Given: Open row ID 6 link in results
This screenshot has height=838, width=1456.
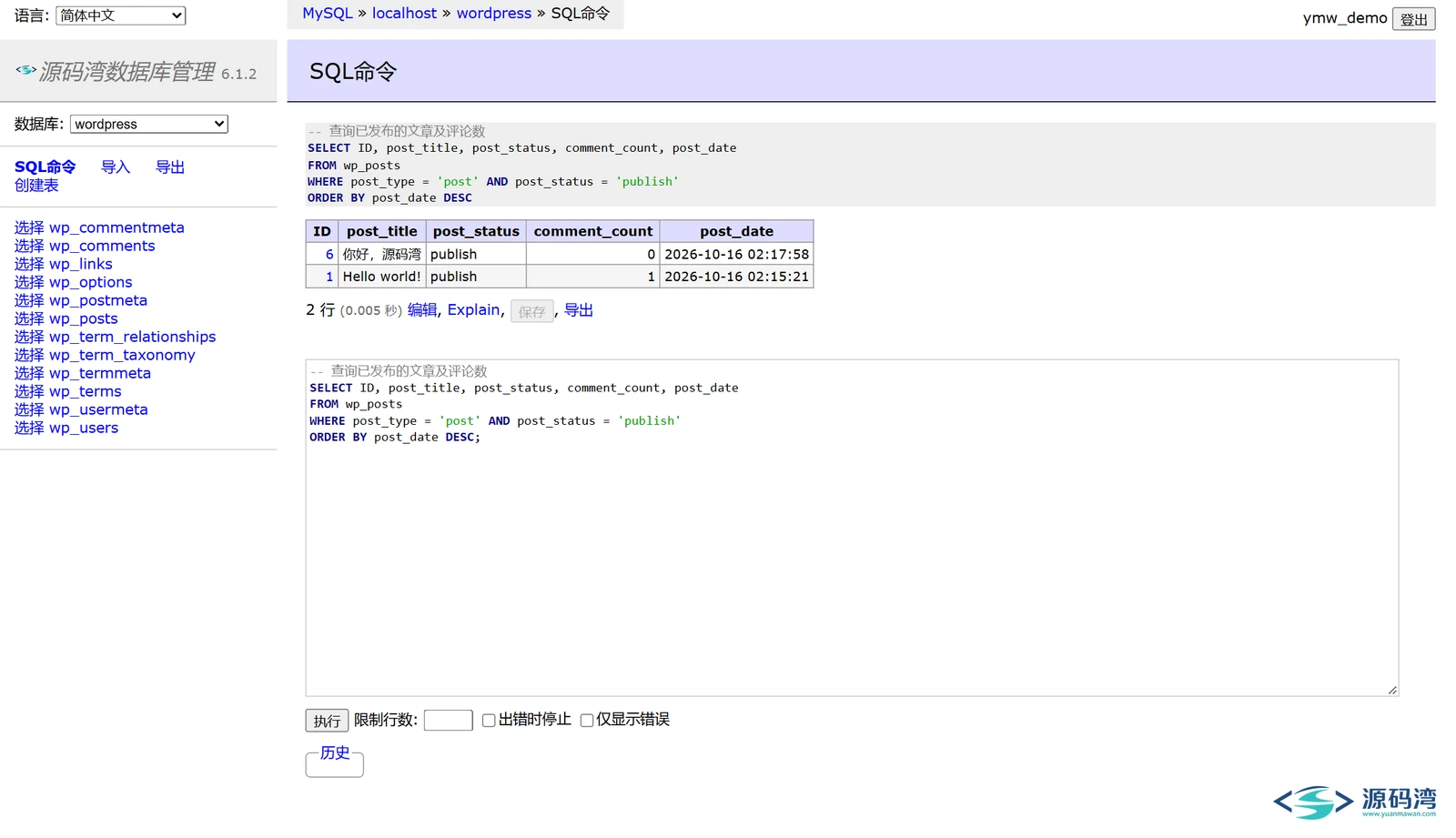Looking at the screenshot, I should click(x=329, y=255).
